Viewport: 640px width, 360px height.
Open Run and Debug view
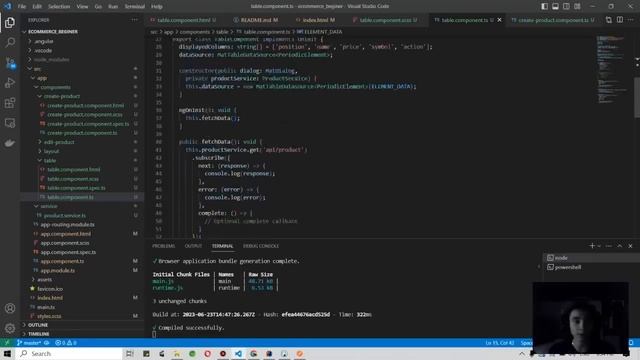pyautogui.click(x=10, y=82)
